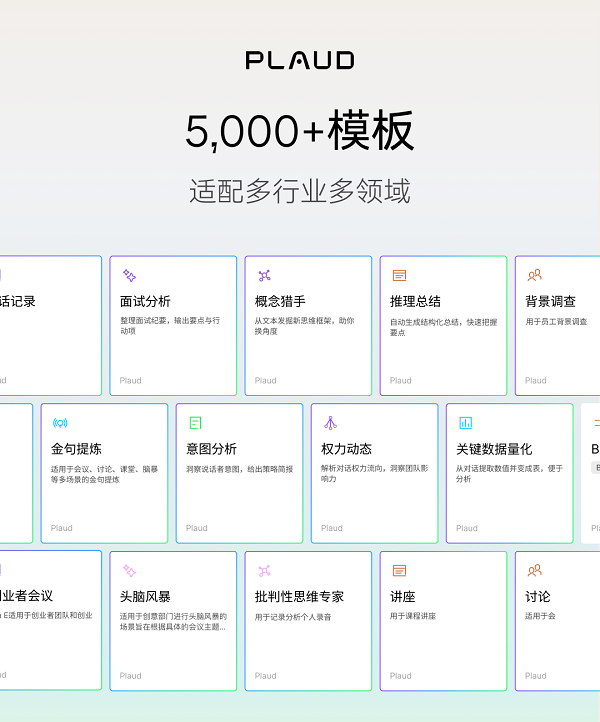Click Plaud author label on 头脑风暴 card
This screenshot has width=600, height=722.
[130, 675]
